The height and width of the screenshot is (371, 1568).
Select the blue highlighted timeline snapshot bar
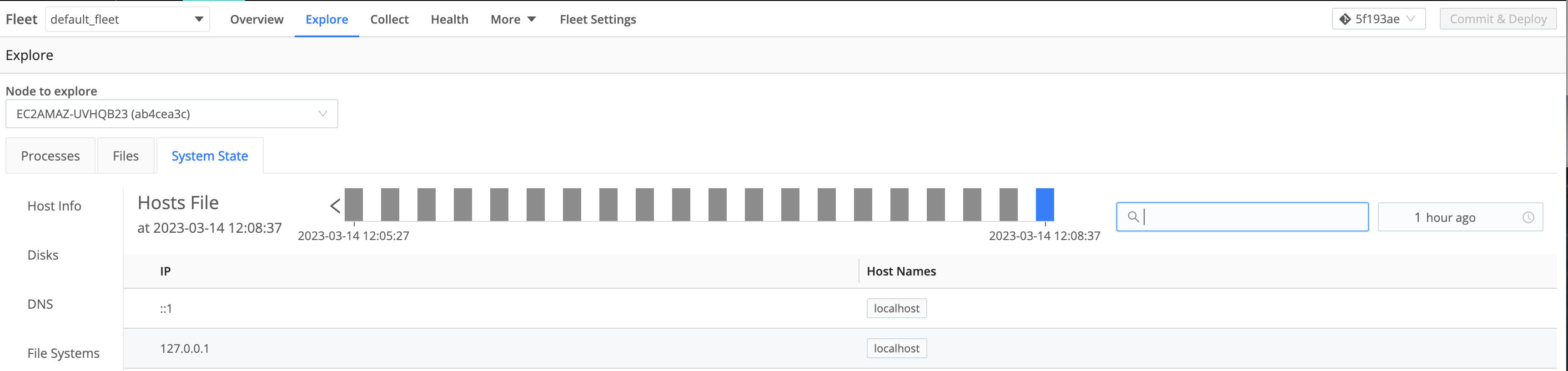(1045, 205)
